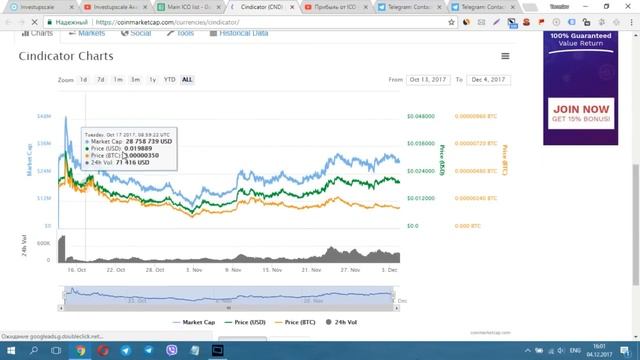Open the dark screen-recorder taskbar app
640x360 pixels.
point(218,351)
